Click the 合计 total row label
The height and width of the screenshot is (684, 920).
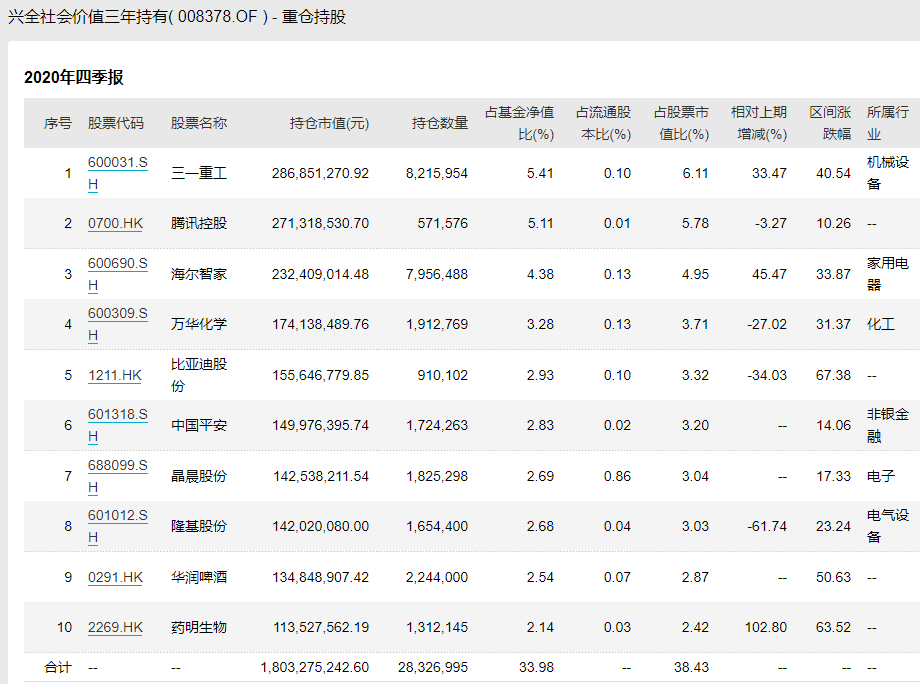[58, 667]
